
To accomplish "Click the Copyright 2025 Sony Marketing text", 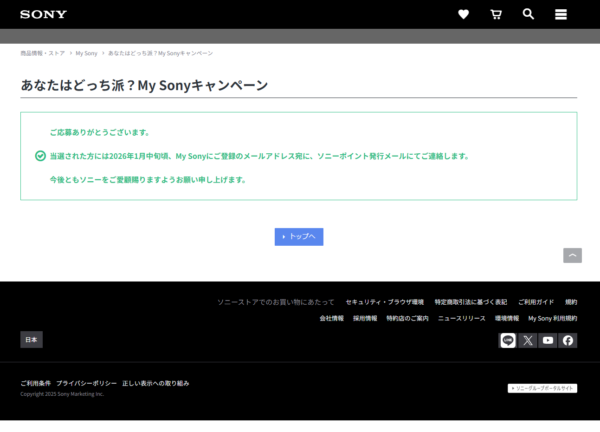I will [x=62, y=394].
